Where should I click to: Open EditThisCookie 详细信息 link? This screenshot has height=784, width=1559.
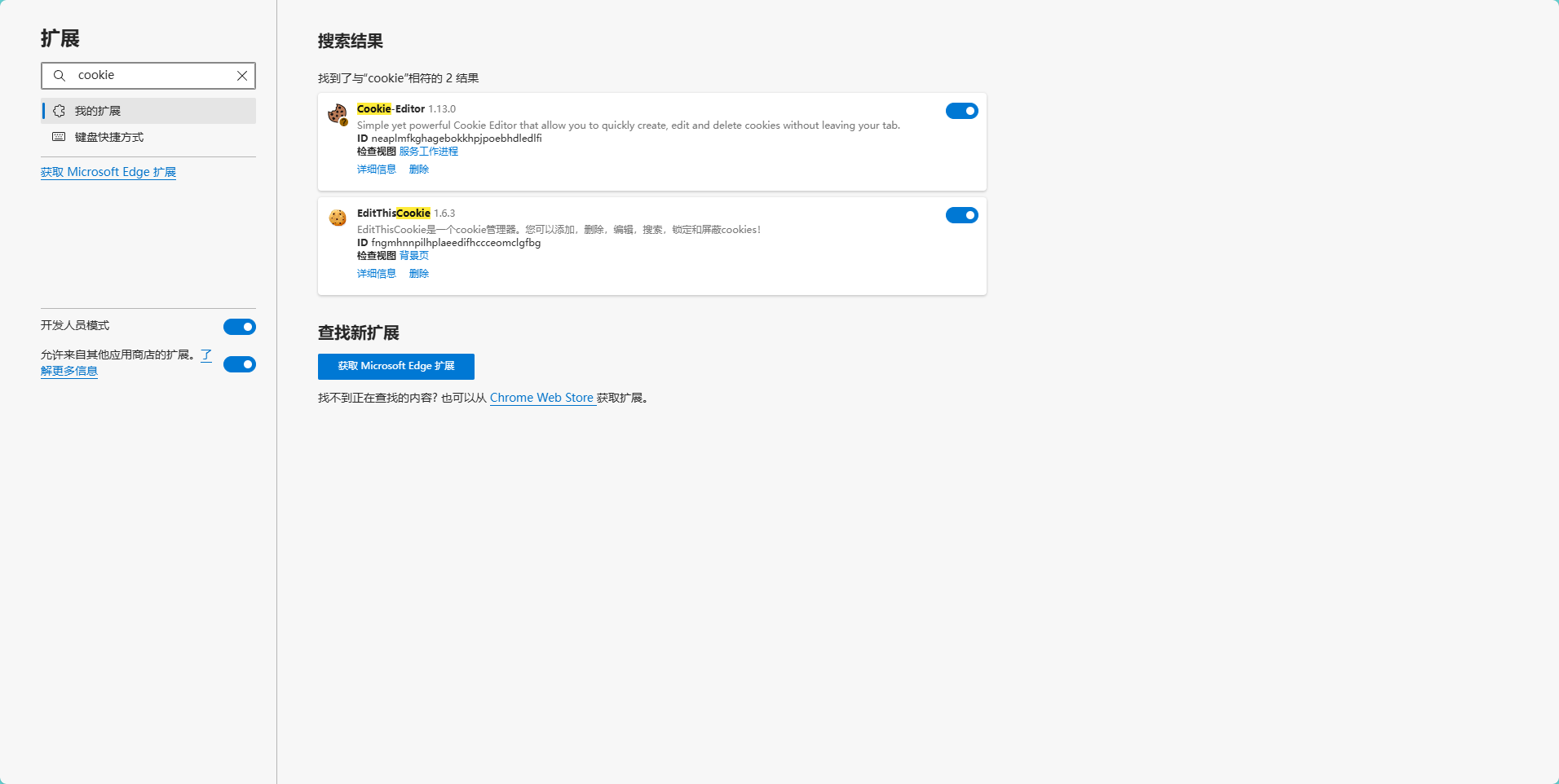[376, 274]
